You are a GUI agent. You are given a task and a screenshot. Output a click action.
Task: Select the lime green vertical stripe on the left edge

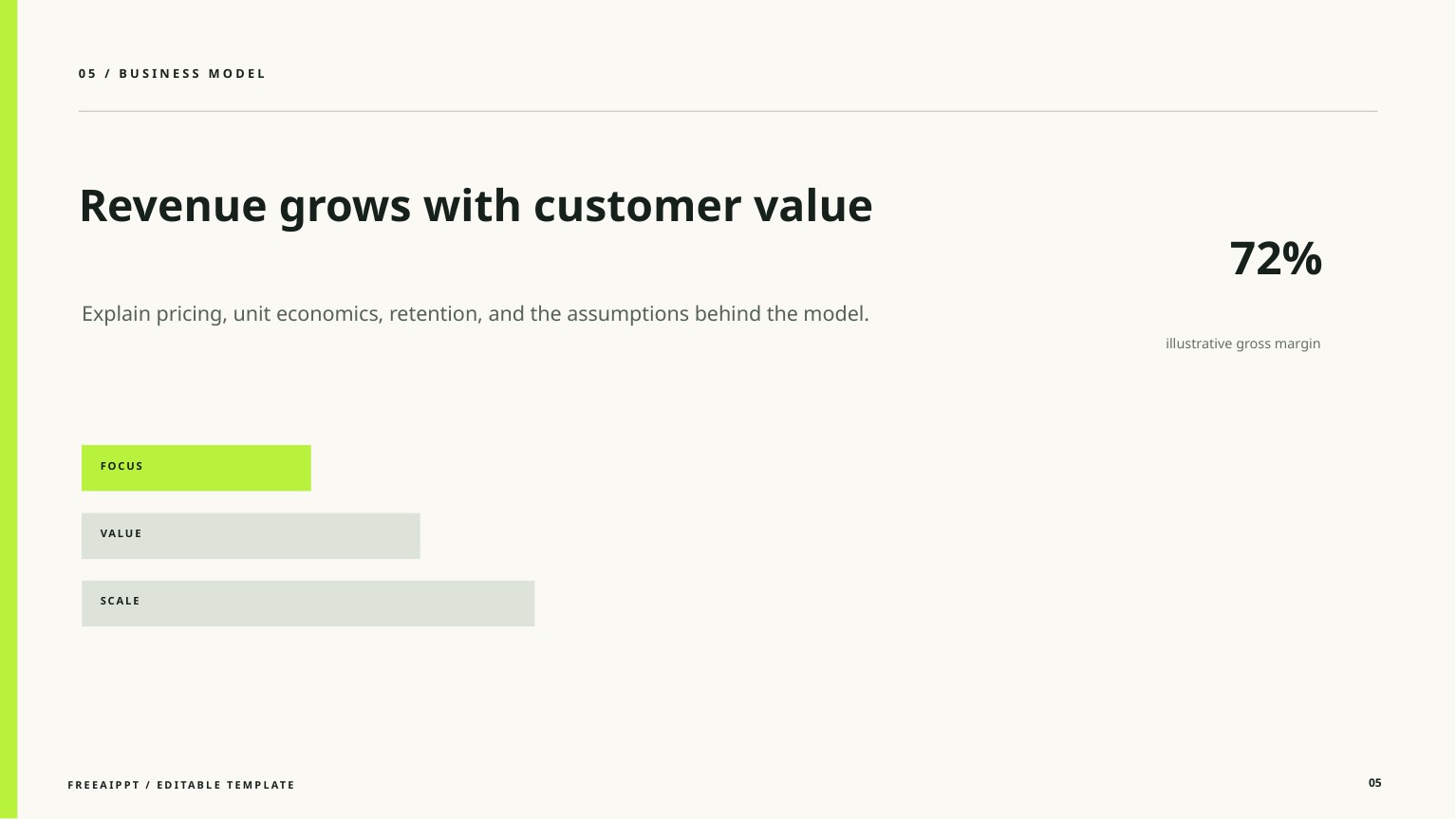(9, 409)
